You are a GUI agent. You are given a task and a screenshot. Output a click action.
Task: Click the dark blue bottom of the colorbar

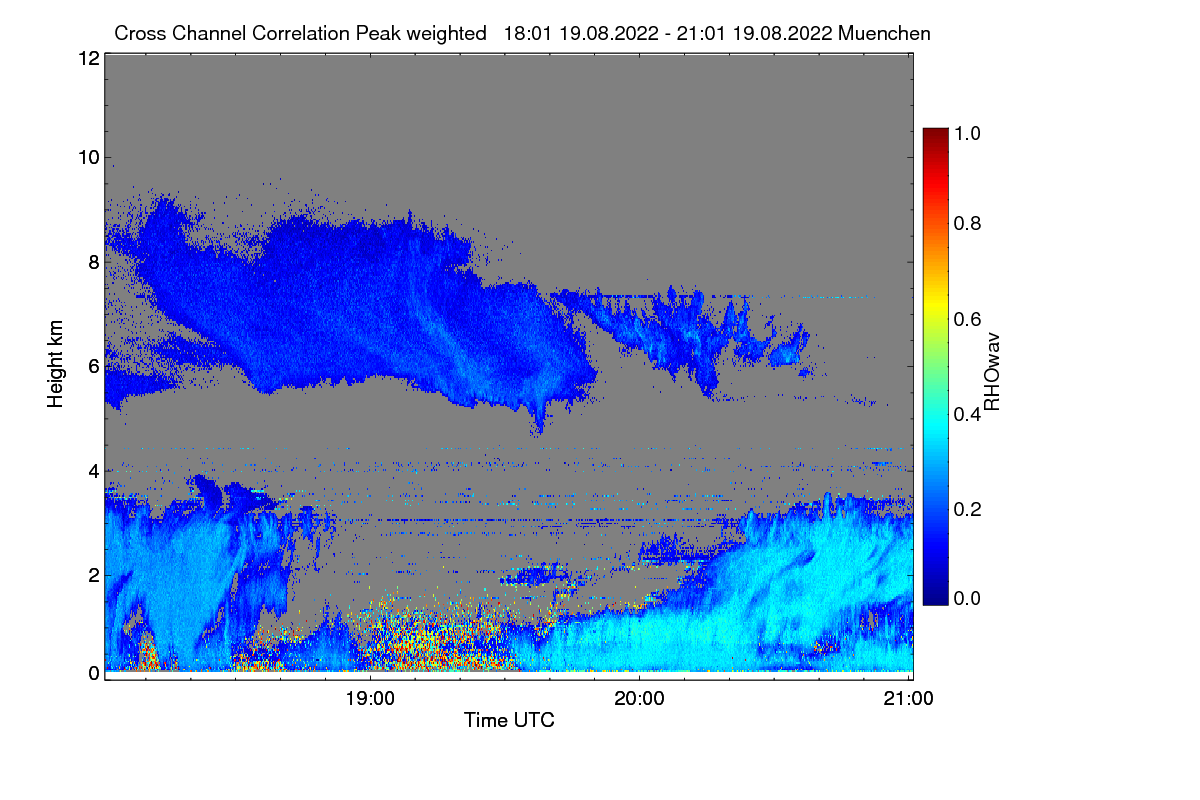point(935,596)
